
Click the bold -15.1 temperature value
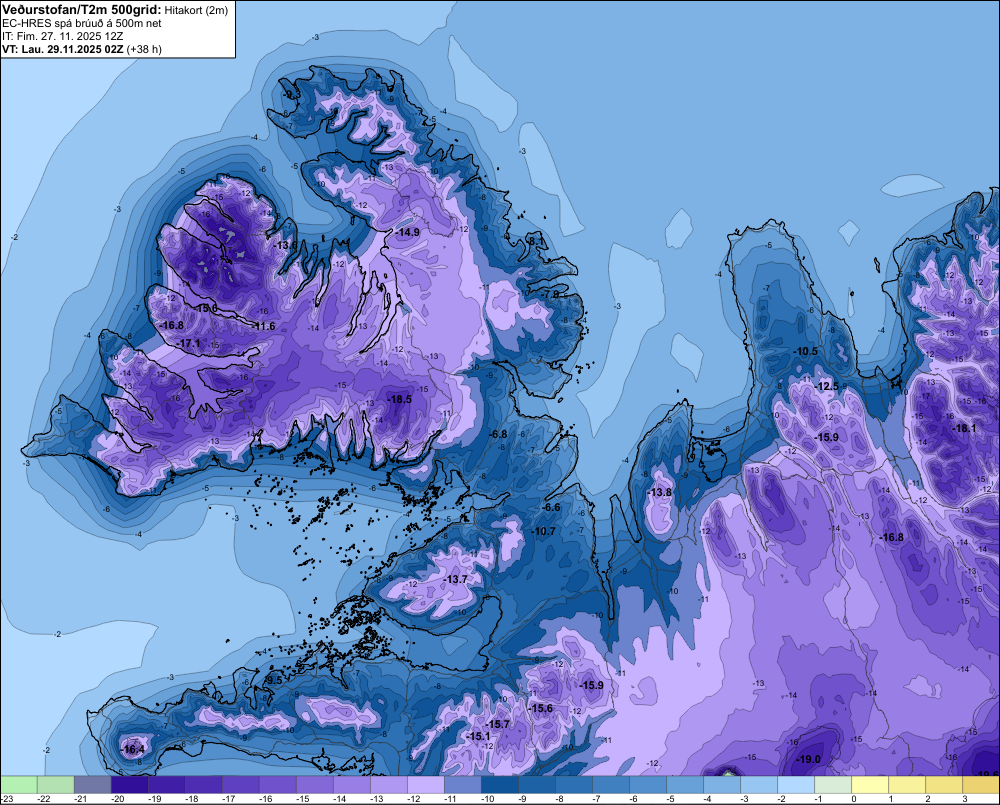click(x=477, y=736)
